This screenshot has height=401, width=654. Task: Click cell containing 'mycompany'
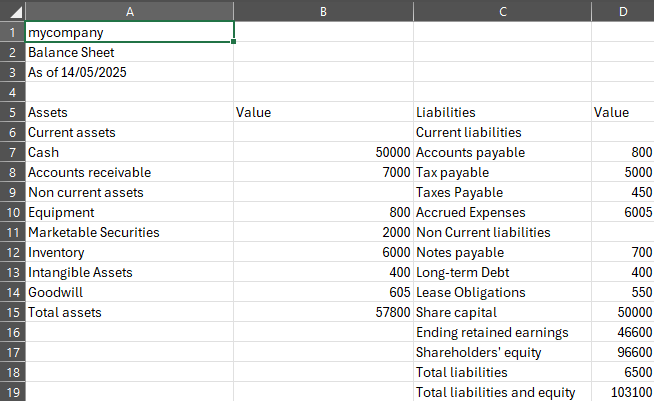pyautogui.click(x=130, y=32)
